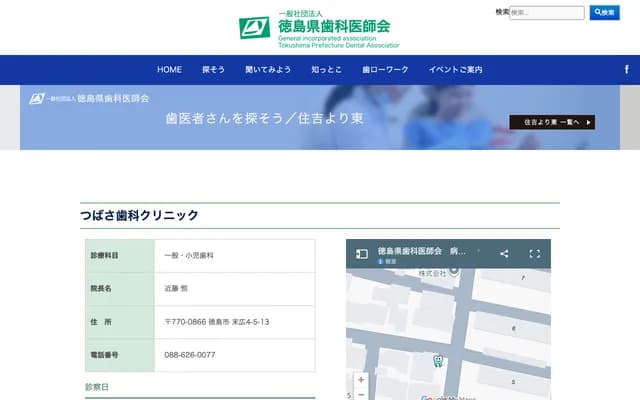Click the tooth marker on the map

coord(437,361)
